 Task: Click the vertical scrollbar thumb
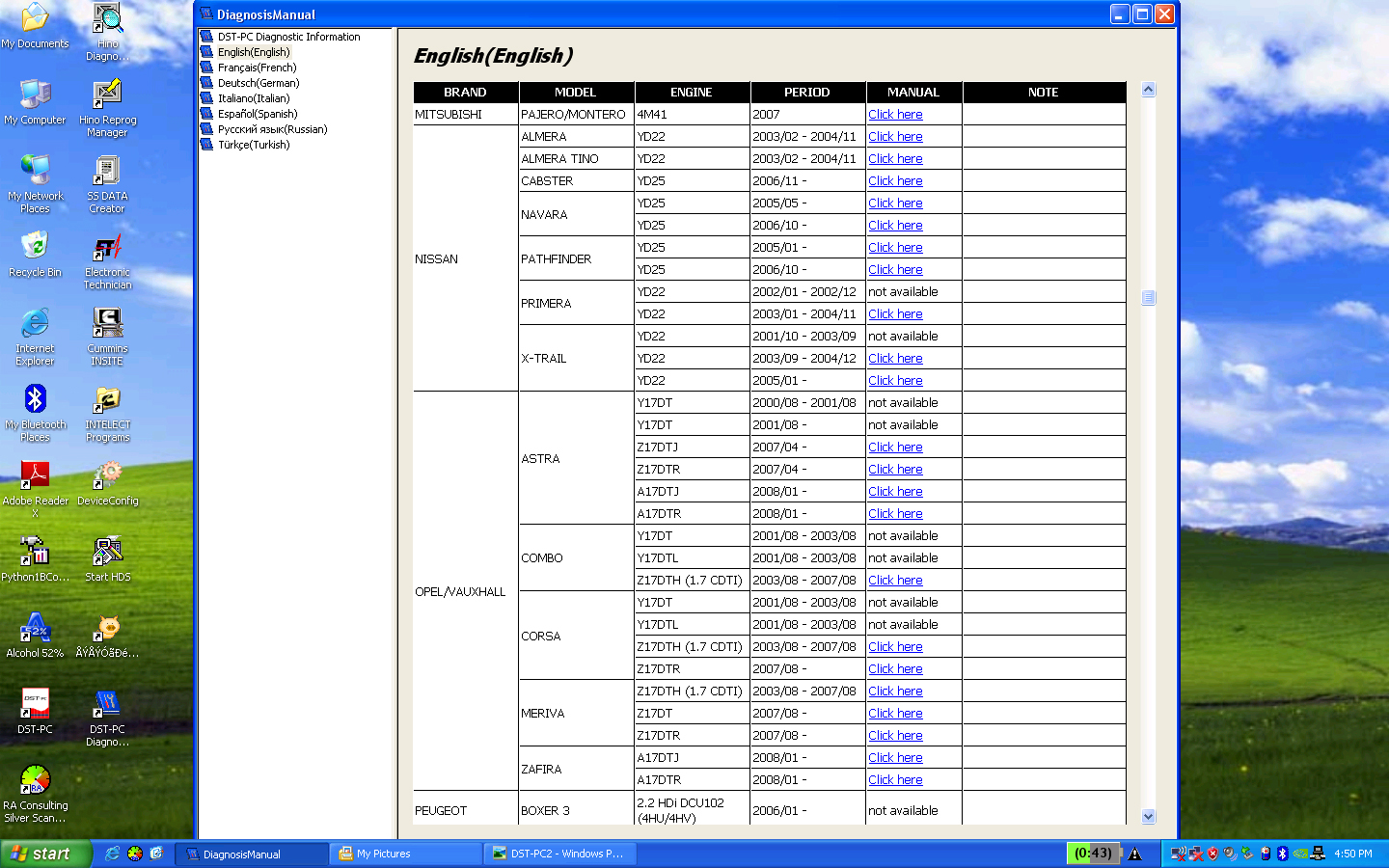tap(1148, 298)
